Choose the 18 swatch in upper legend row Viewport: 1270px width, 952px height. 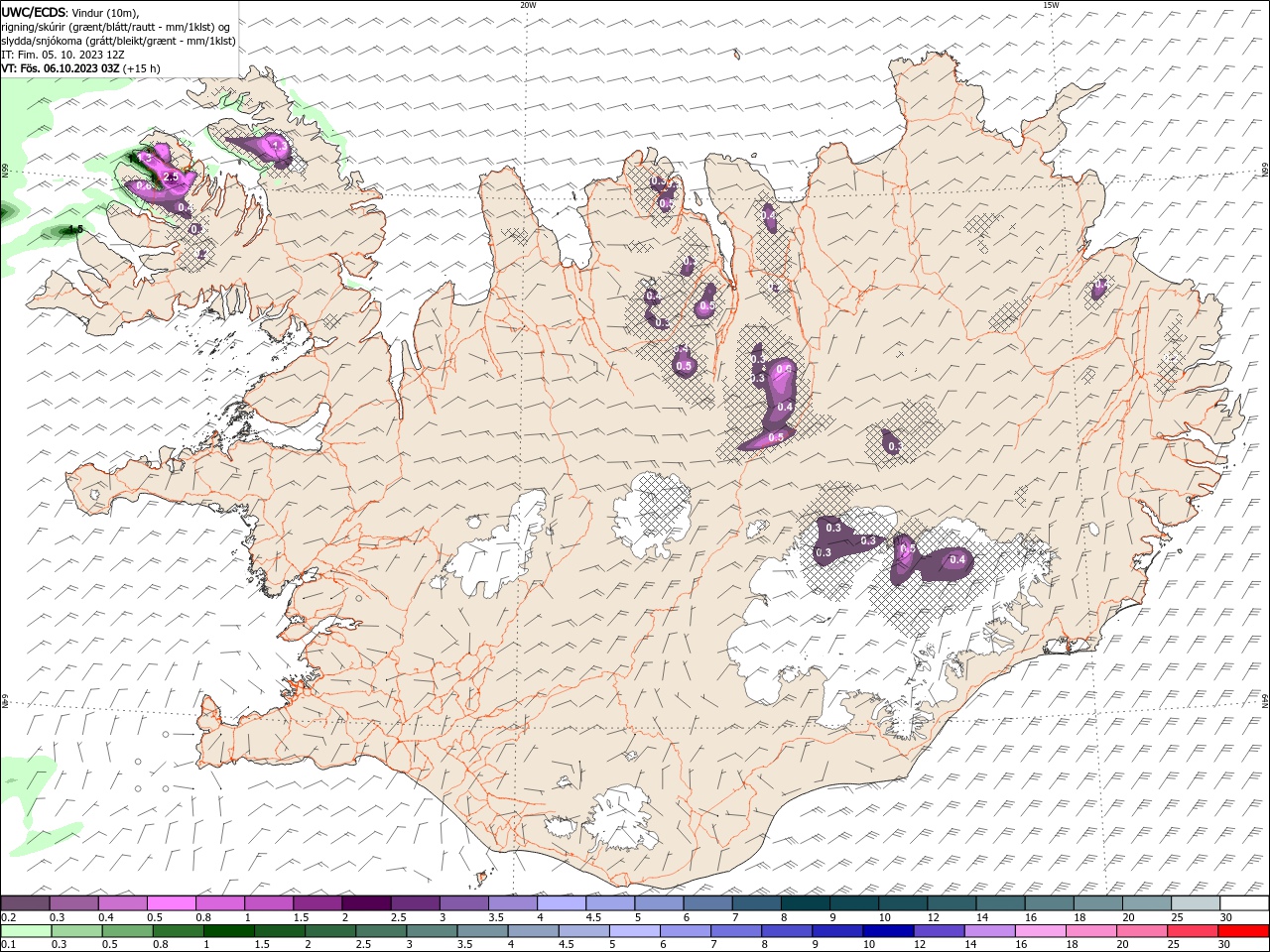click(x=1097, y=903)
